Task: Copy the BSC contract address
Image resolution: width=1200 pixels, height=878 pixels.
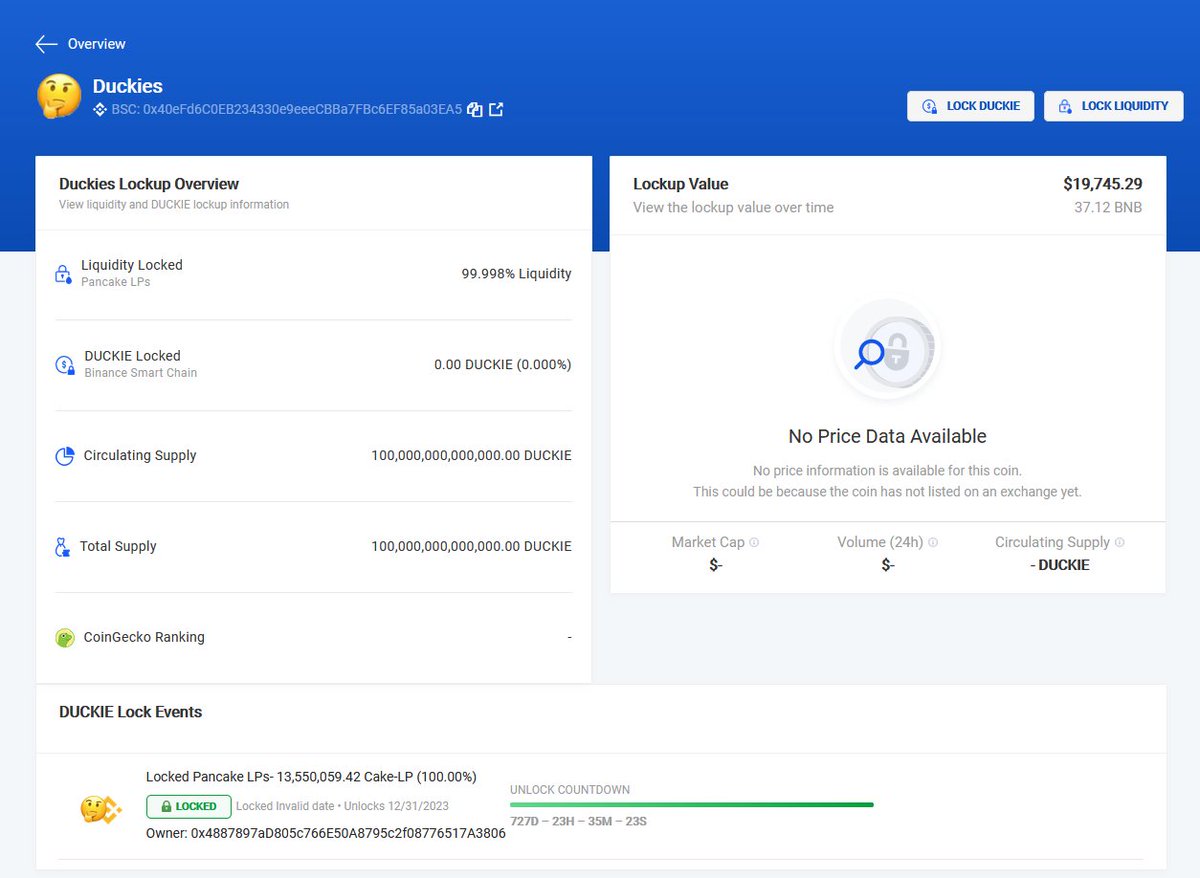Action: point(476,109)
